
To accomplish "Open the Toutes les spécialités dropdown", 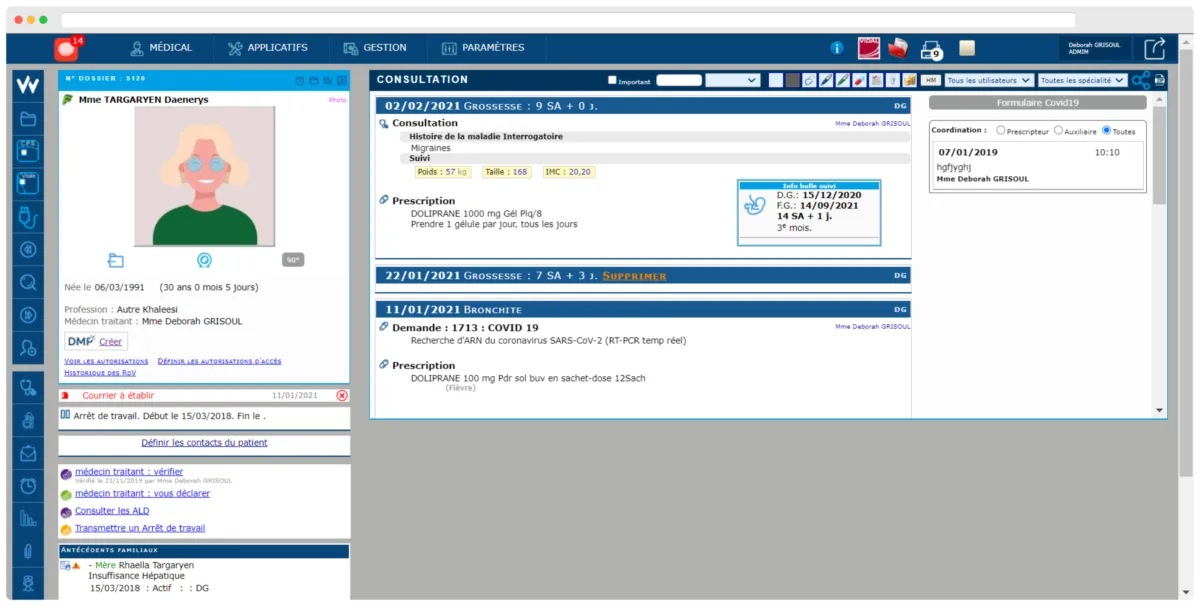I will point(1082,80).
